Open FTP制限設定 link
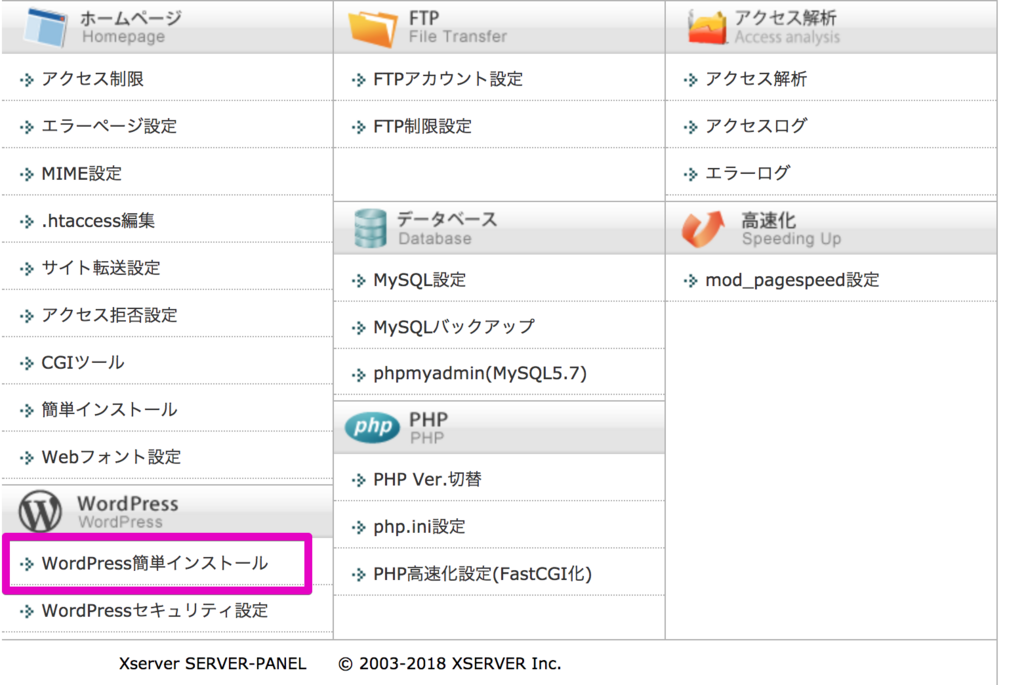 pyautogui.click(x=423, y=126)
